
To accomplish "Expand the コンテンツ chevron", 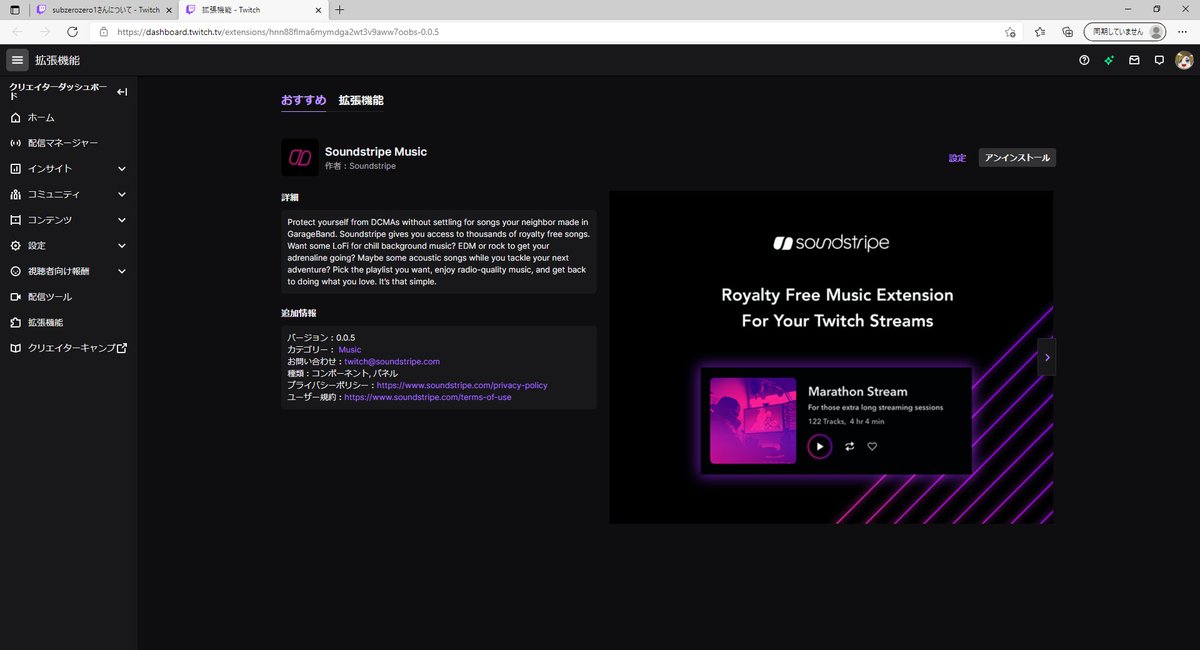I will [x=122, y=220].
